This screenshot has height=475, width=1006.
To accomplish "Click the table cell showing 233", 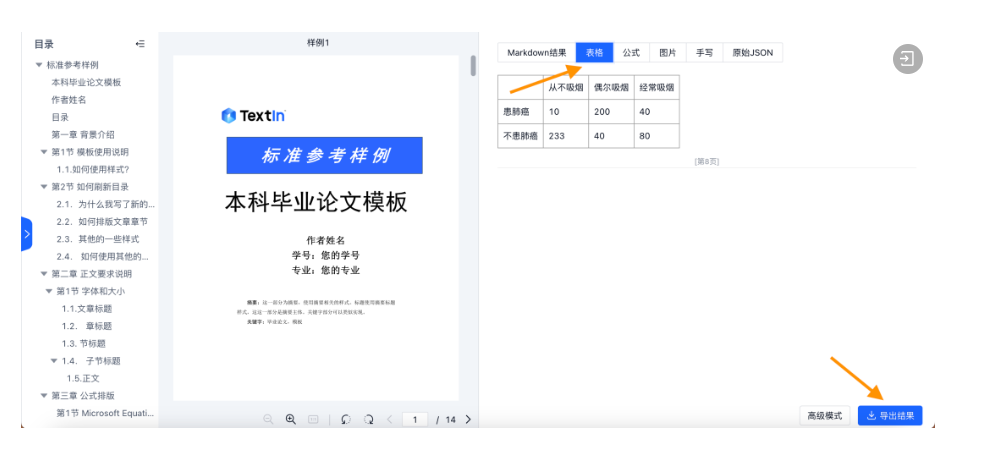I will [566, 136].
